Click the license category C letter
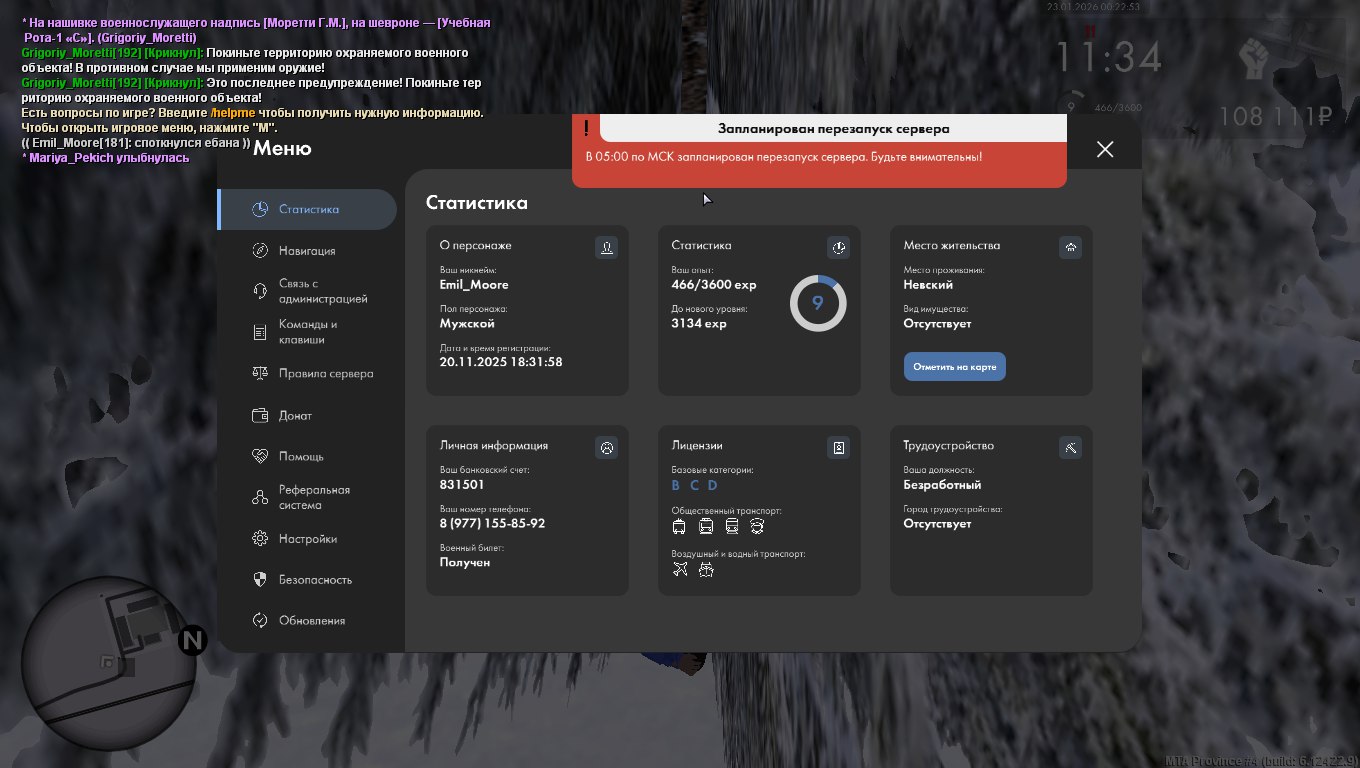1360x768 pixels. pyautogui.click(x=694, y=486)
